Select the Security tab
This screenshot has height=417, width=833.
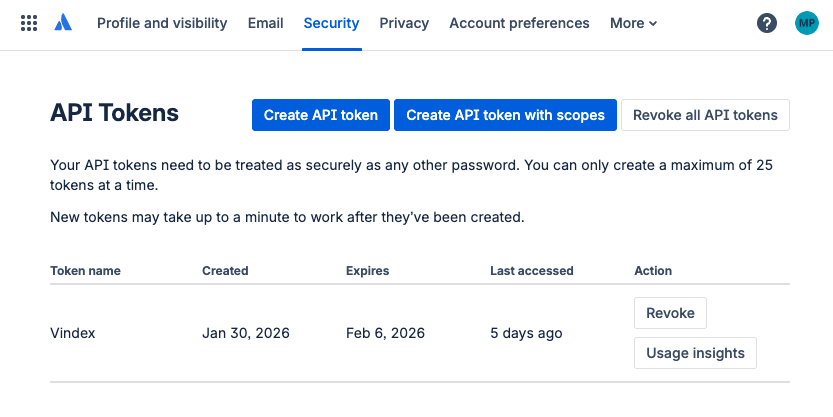click(331, 23)
